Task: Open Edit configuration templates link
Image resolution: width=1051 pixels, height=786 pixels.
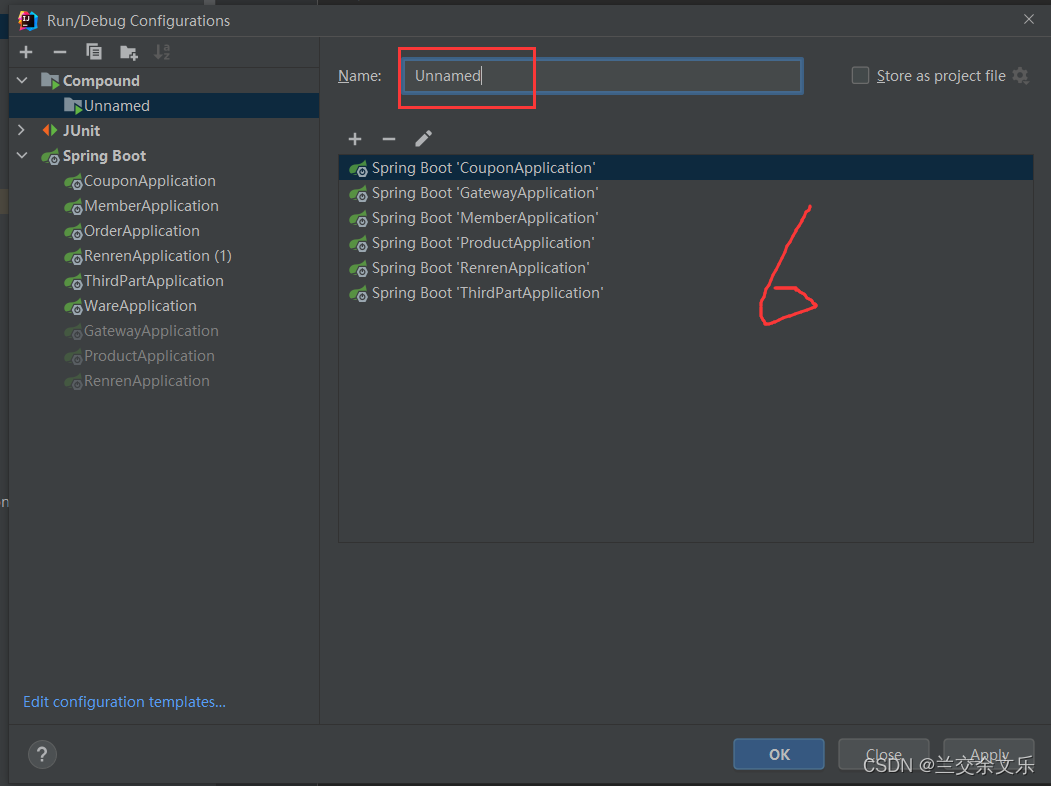Action: point(124,702)
